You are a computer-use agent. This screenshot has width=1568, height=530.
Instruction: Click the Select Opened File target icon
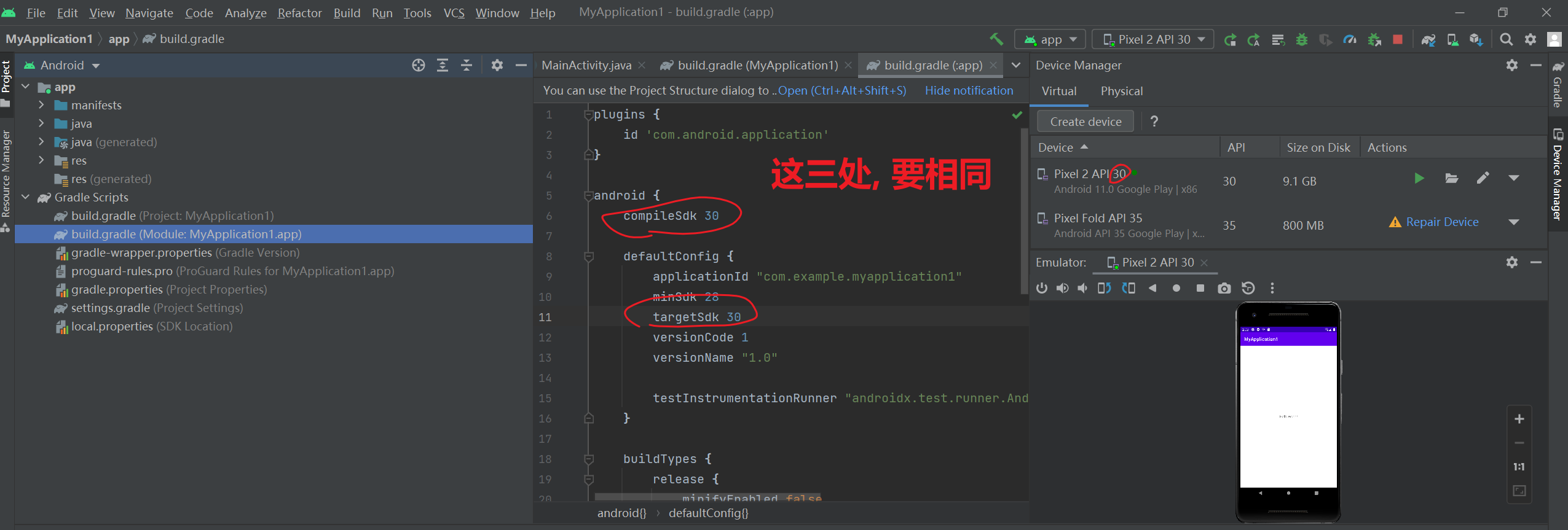coord(419,65)
